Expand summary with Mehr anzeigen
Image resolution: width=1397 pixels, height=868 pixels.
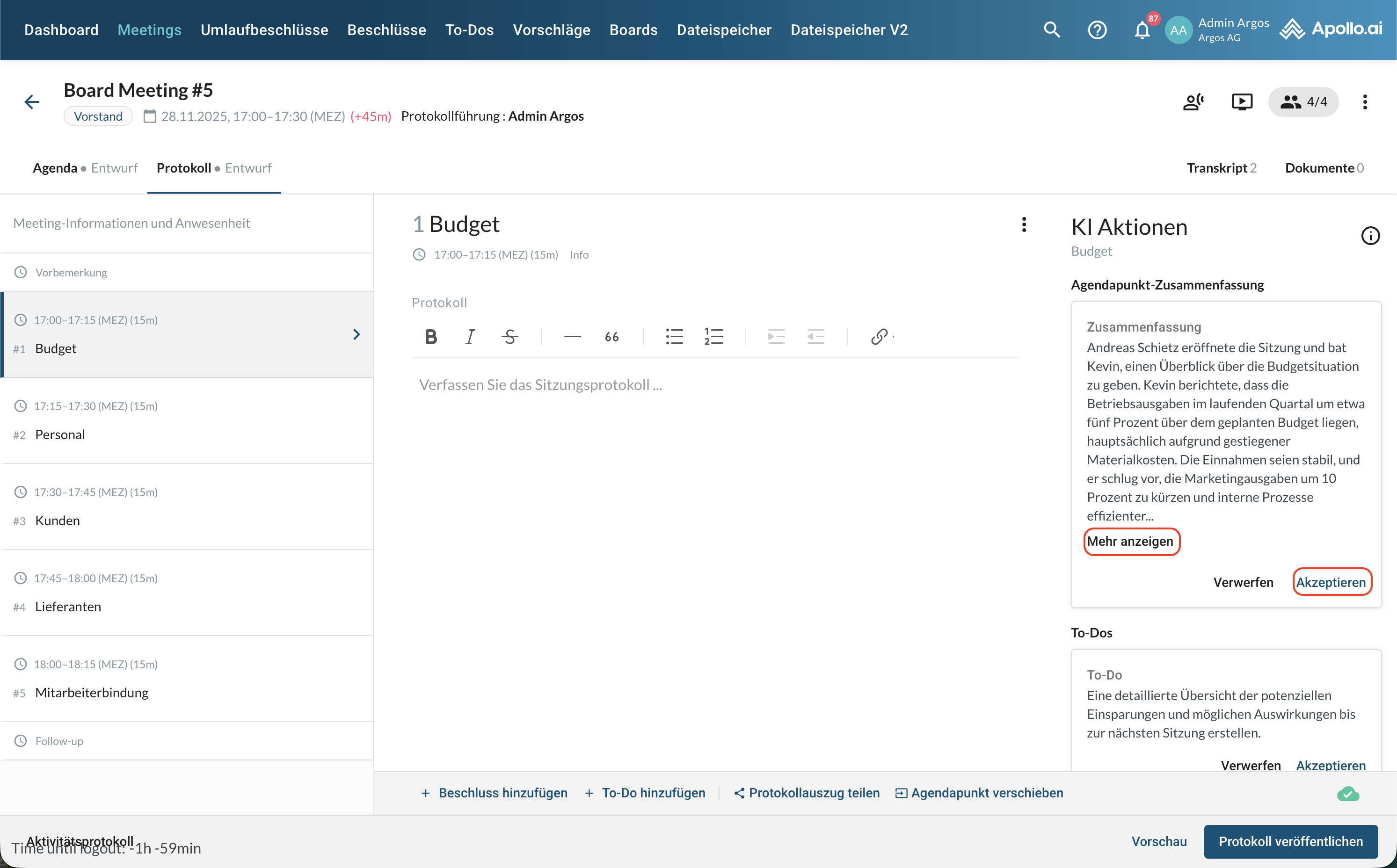[1130, 542]
